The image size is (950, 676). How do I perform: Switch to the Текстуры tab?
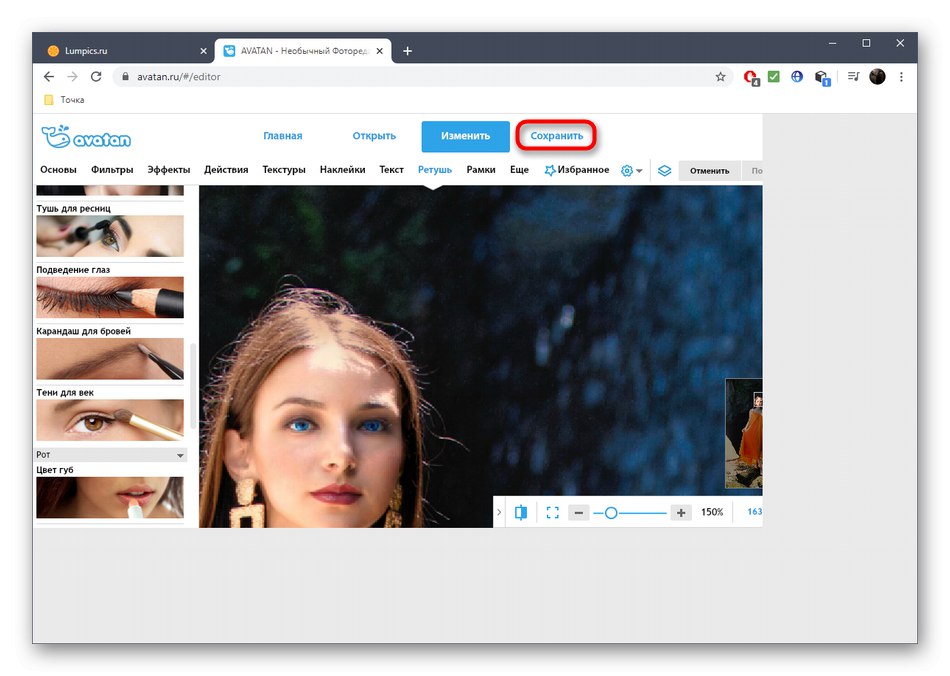coord(284,170)
